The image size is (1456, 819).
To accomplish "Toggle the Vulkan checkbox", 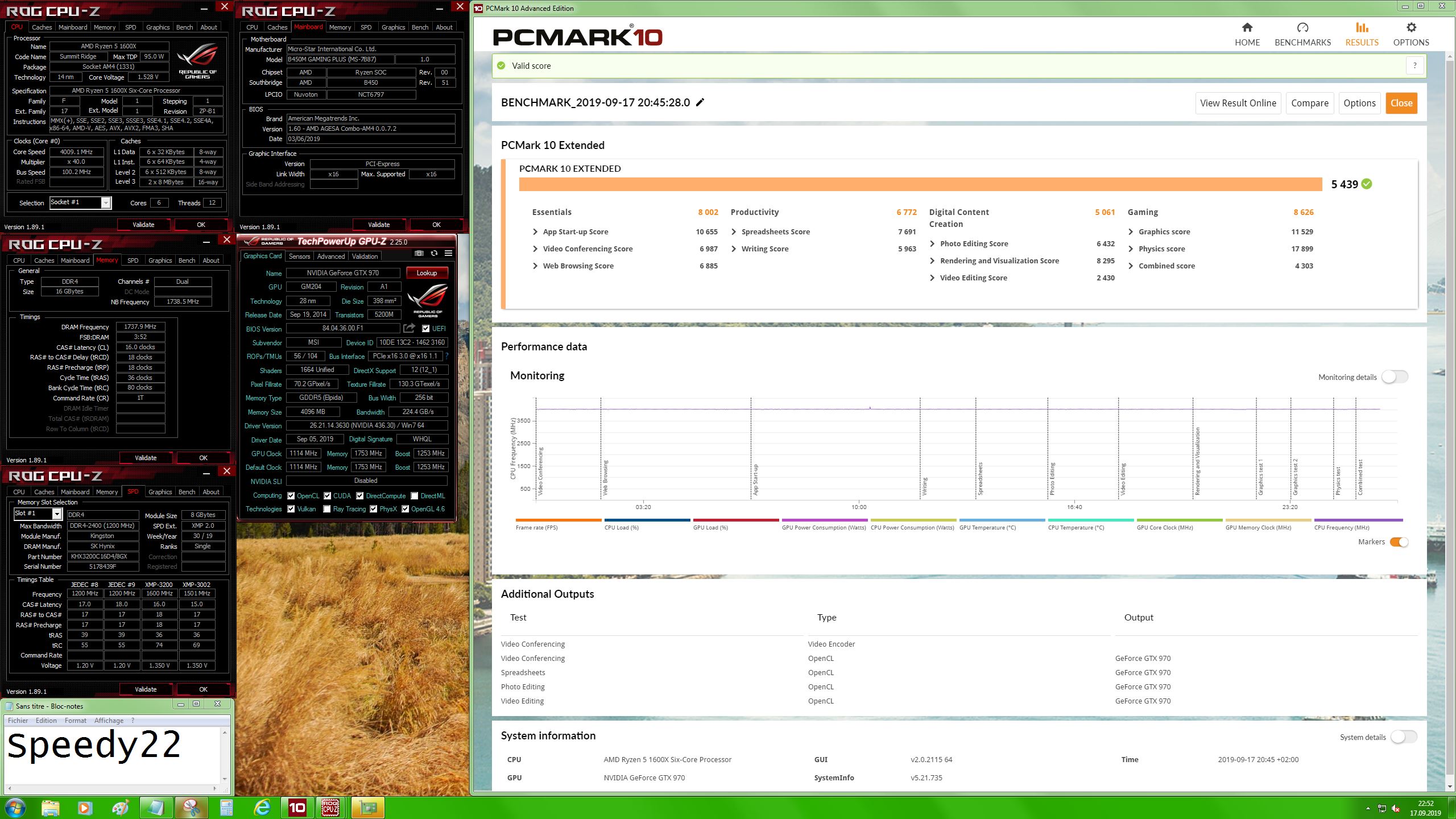I will click(x=291, y=509).
